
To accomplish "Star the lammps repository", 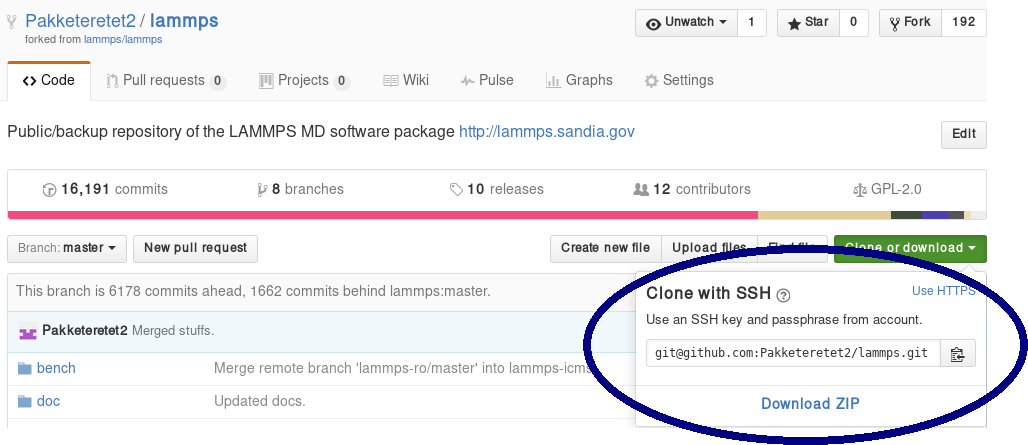I will [808, 23].
